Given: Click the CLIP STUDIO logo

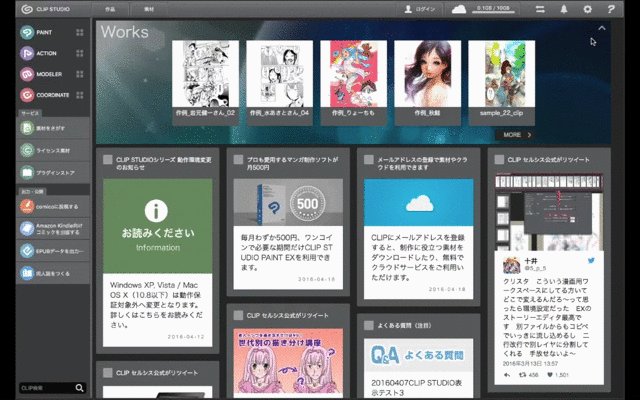Looking at the screenshot, I should tap(45, 9).
